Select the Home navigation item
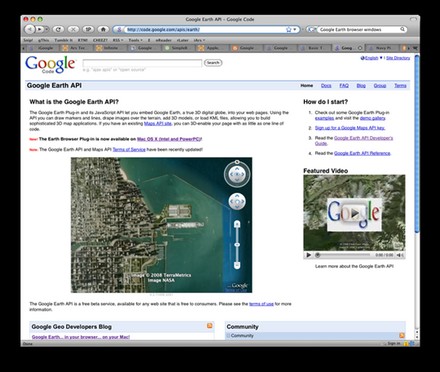This screenshot has width=440, height=372. pyautogui.click(x=307, y=86)
